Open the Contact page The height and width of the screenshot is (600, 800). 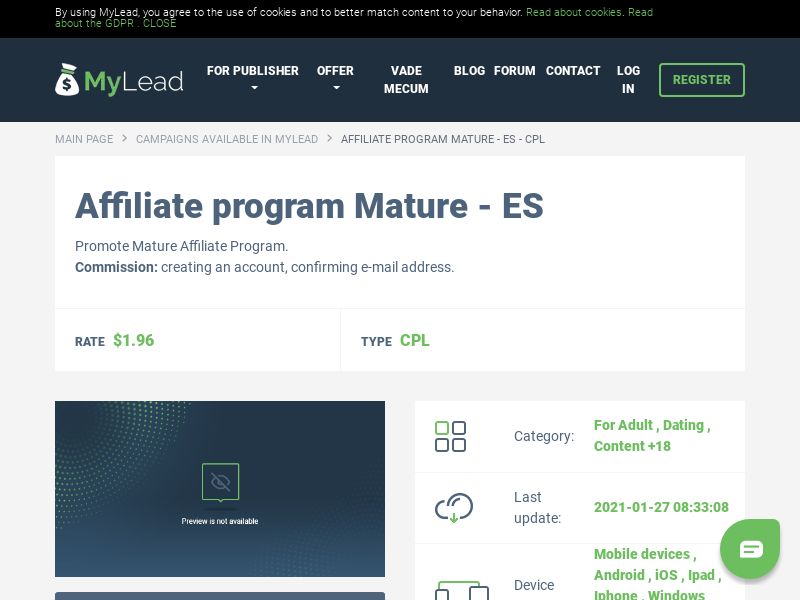[573, 71]
